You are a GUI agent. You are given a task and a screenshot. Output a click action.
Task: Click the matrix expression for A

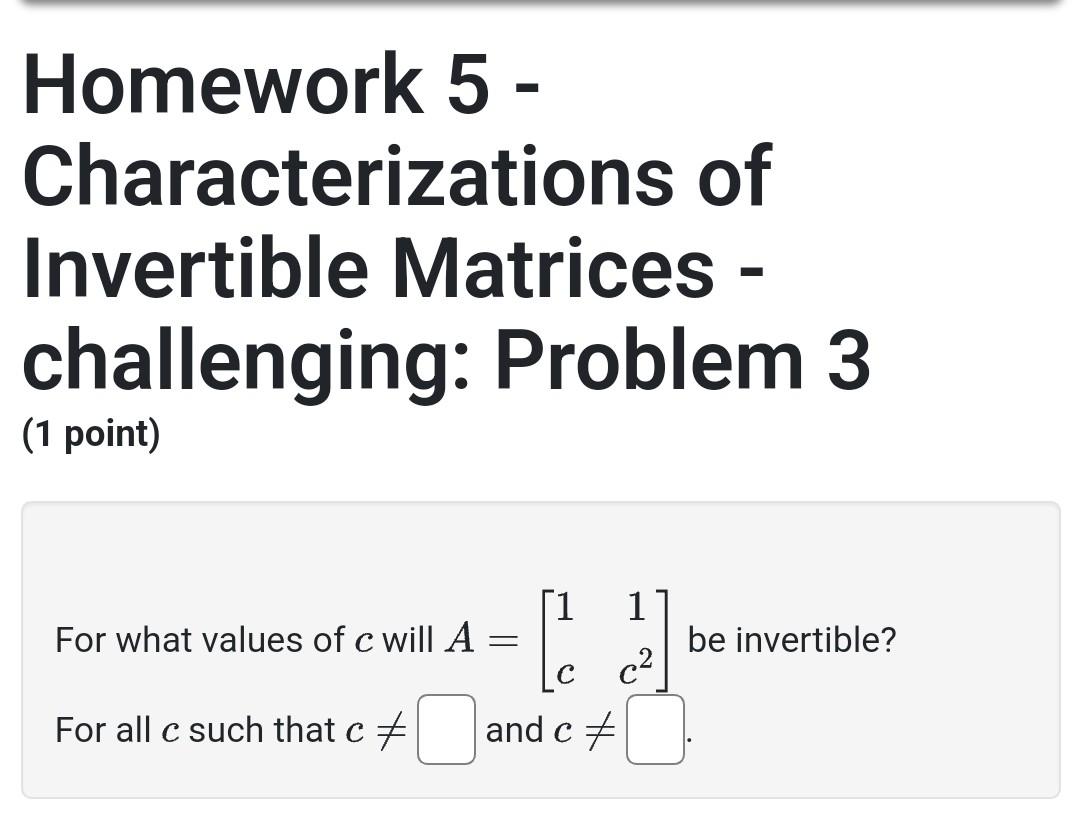[610, 638]
